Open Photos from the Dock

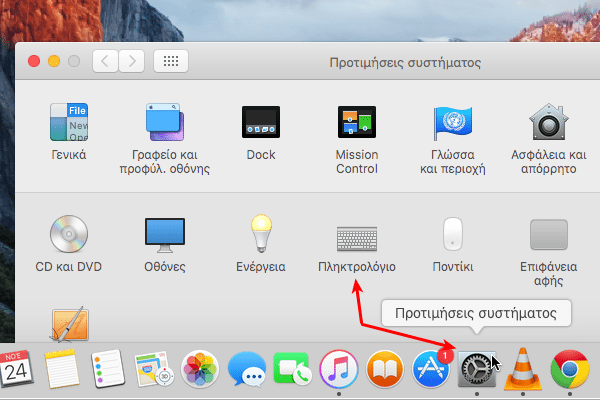pyautogui.click(x=200, y=369)
